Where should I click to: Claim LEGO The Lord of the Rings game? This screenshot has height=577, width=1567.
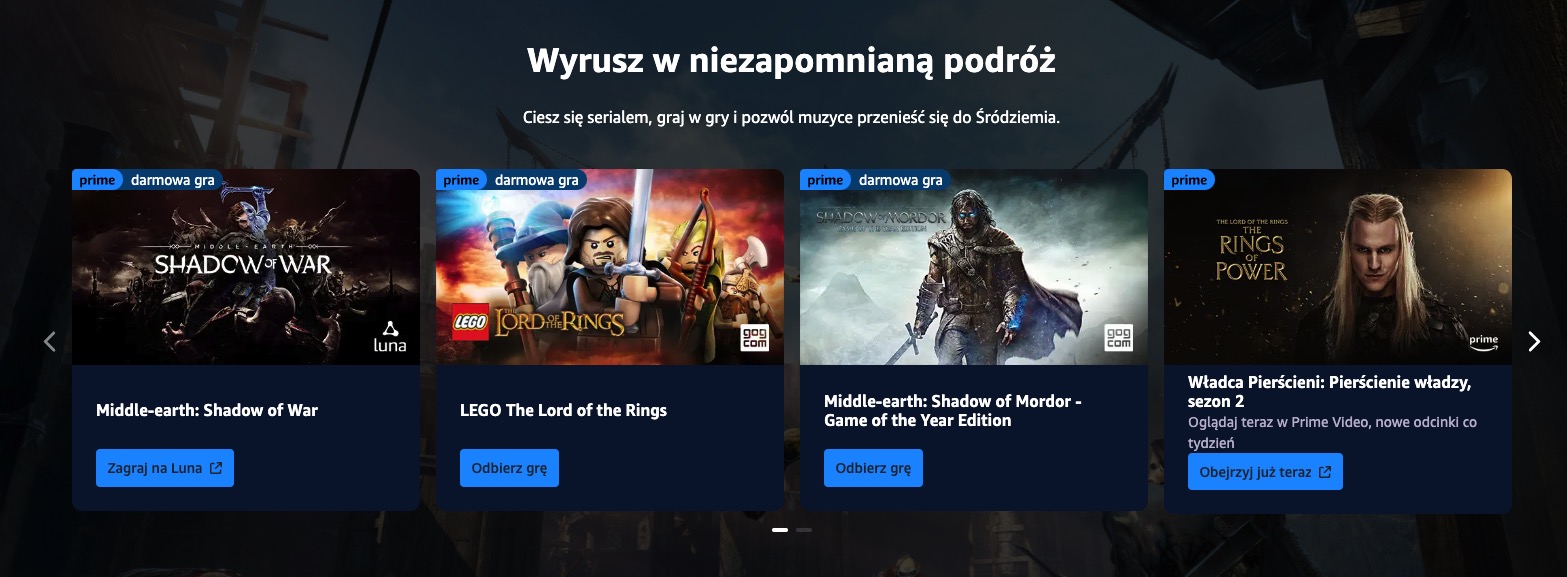pyautogui.click(x=509, y=468)
